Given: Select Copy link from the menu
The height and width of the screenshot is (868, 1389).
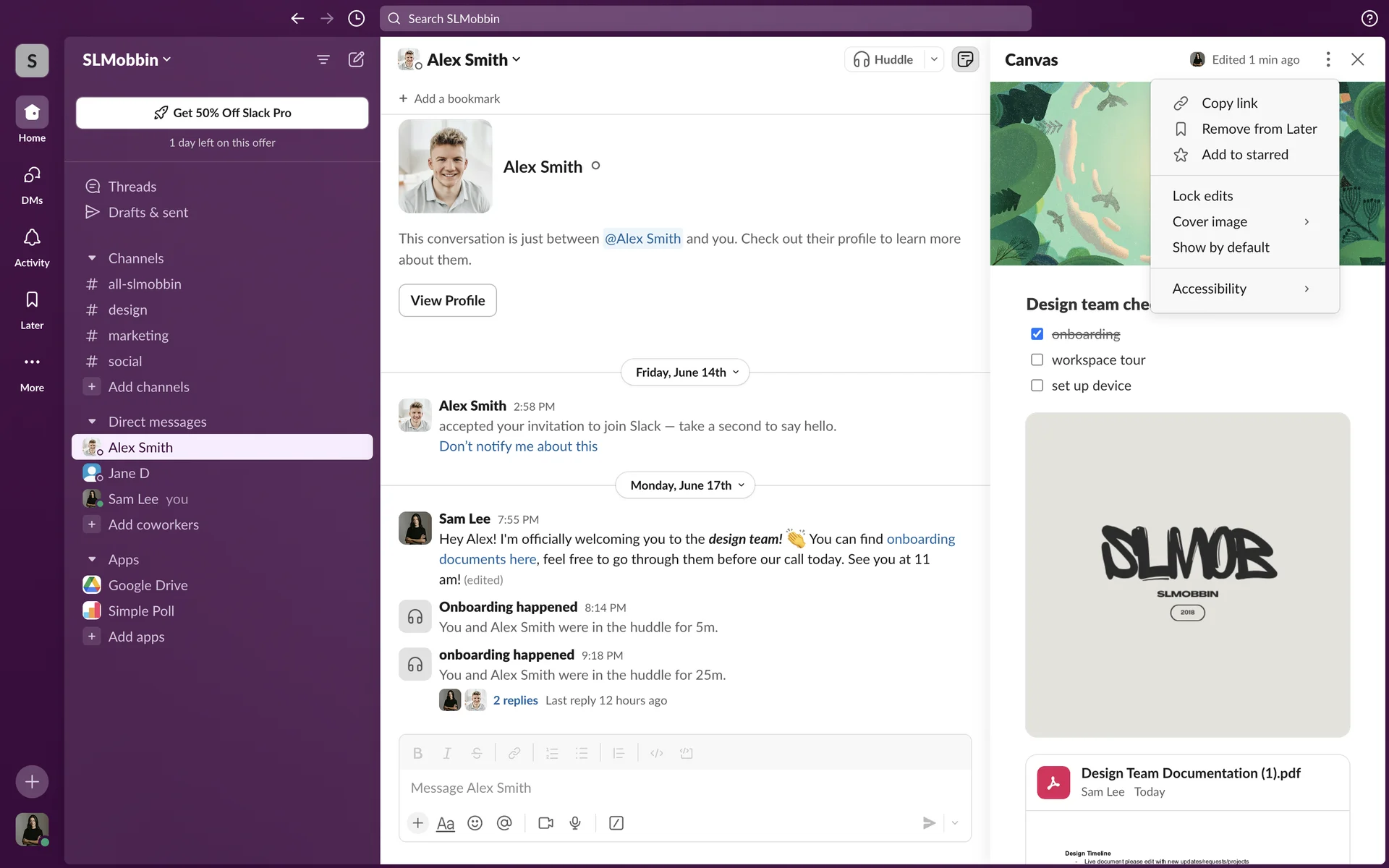Looking at the screenshot, I should pos(1229,103).
